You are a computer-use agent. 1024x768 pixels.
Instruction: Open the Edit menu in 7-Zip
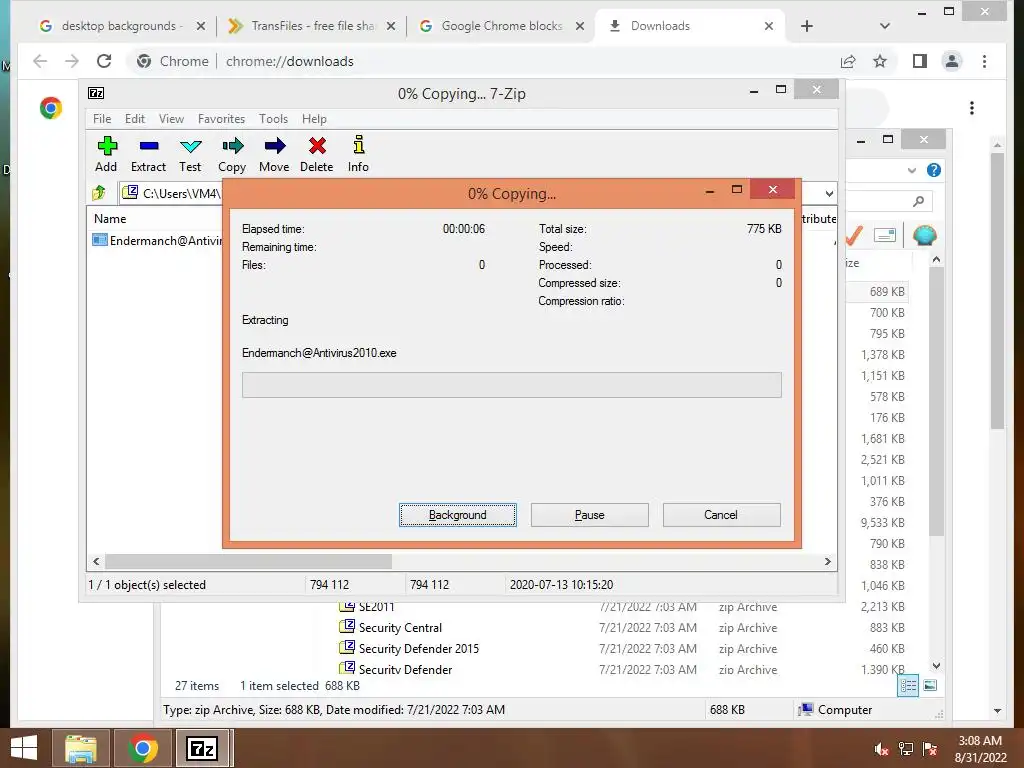135,119
